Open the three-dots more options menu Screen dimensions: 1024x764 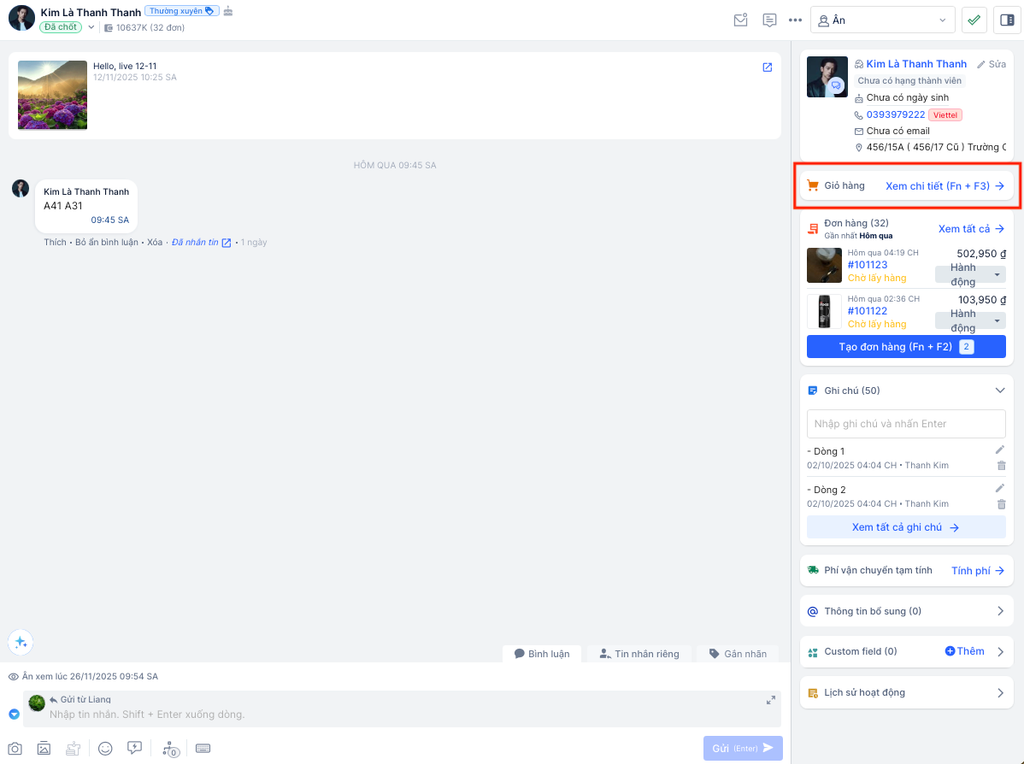click(x=795, y=20)
